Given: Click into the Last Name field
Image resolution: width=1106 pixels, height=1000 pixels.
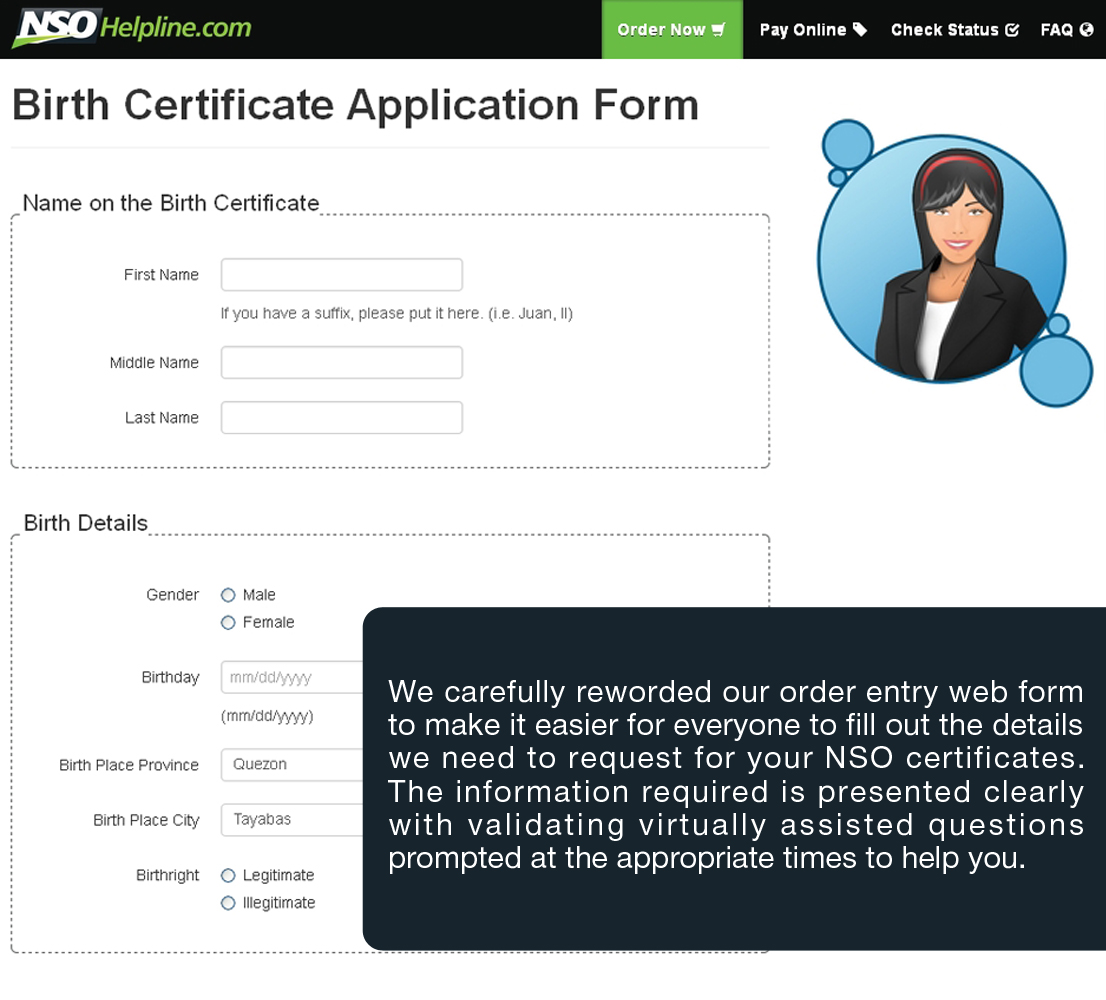Looking at the screenshot, I should tap(341, 417).
